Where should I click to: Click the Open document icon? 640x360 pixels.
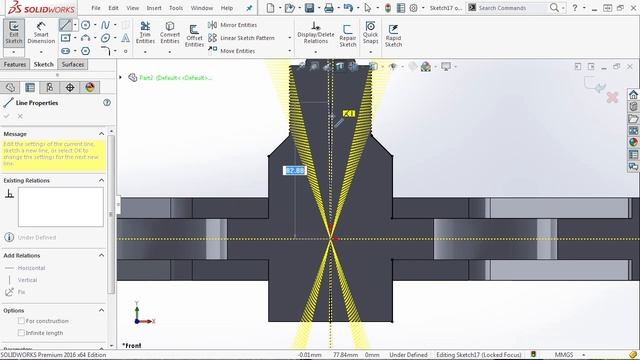coord(289,8)
